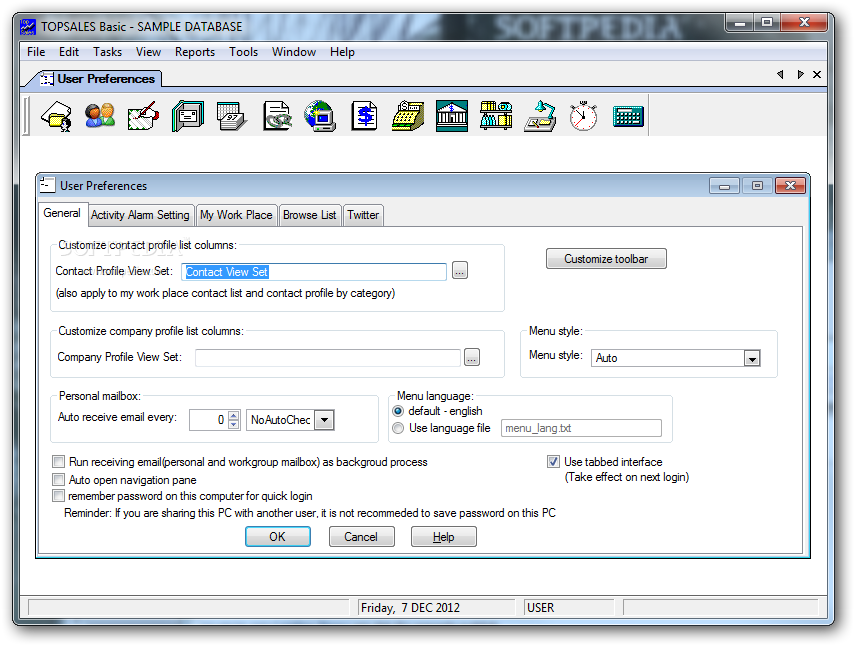The width and height of the screenshot is (855, 646).
Task: Open the Tools menu
Action: 243,52
